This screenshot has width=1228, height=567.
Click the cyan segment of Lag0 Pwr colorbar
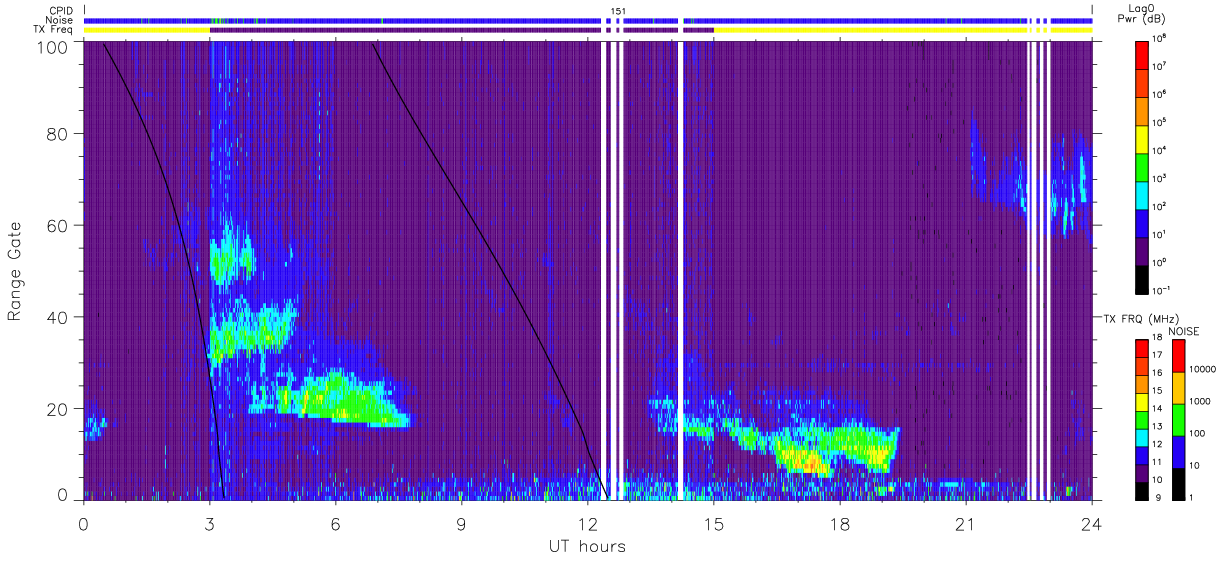pyautogui.click(x=1142, y=194)
